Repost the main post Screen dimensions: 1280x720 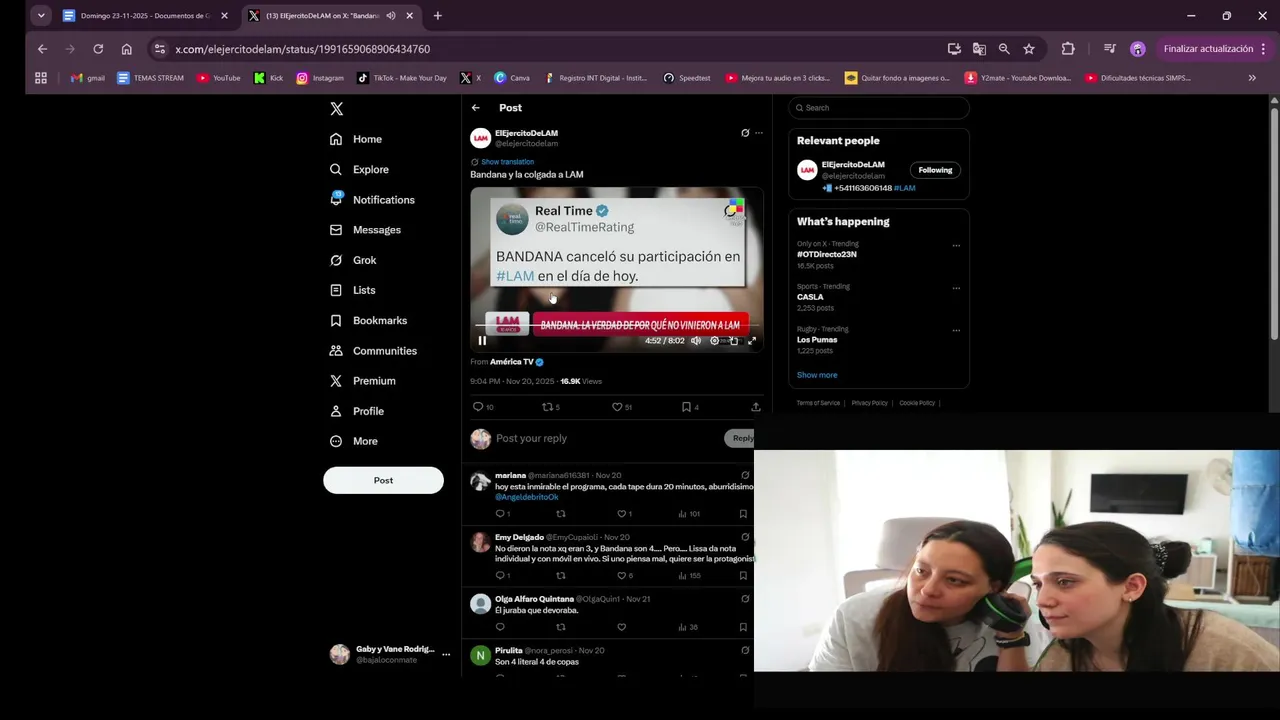point(547,407)
